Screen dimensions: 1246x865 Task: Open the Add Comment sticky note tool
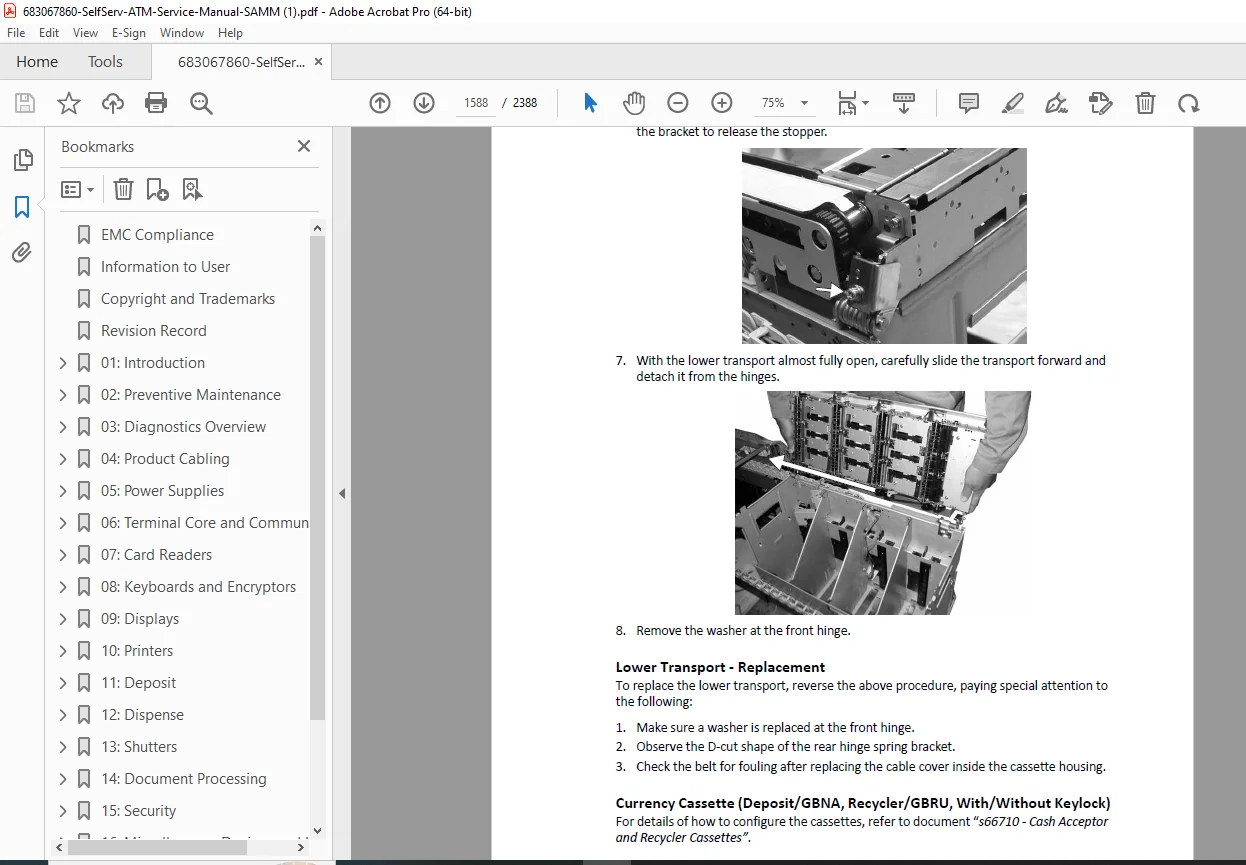click(x=968, y=103)
